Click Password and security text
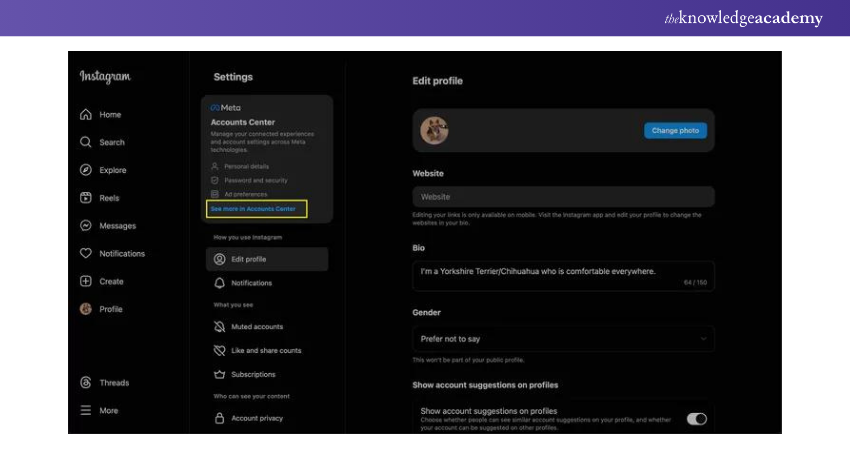This screenshot has height=450, width=850. click(x=256, y=180)
